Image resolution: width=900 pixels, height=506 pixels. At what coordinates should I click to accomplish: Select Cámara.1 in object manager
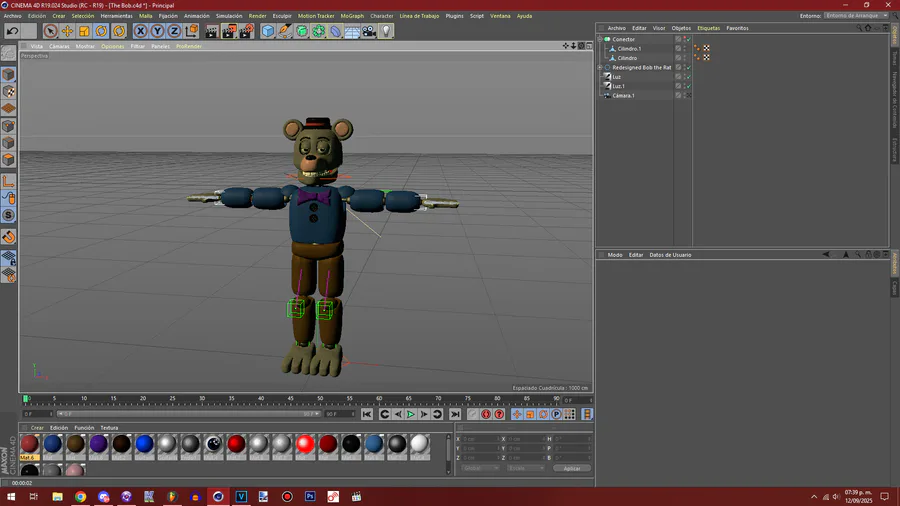tap(623, 96)
